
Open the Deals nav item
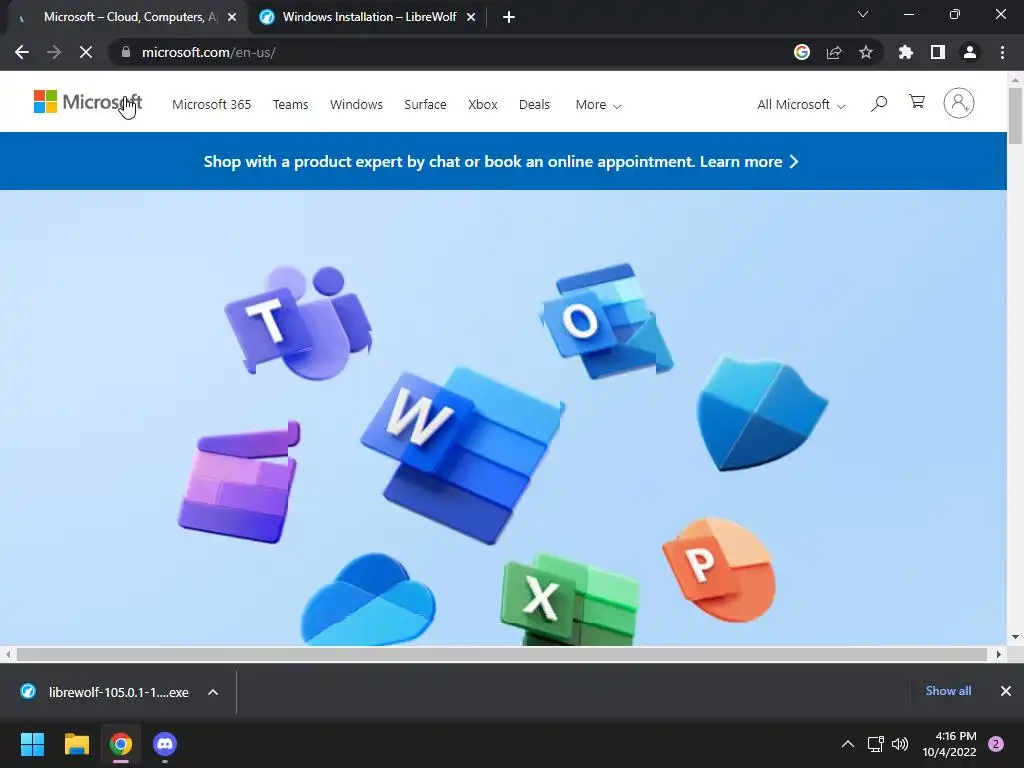coord(534,104)
